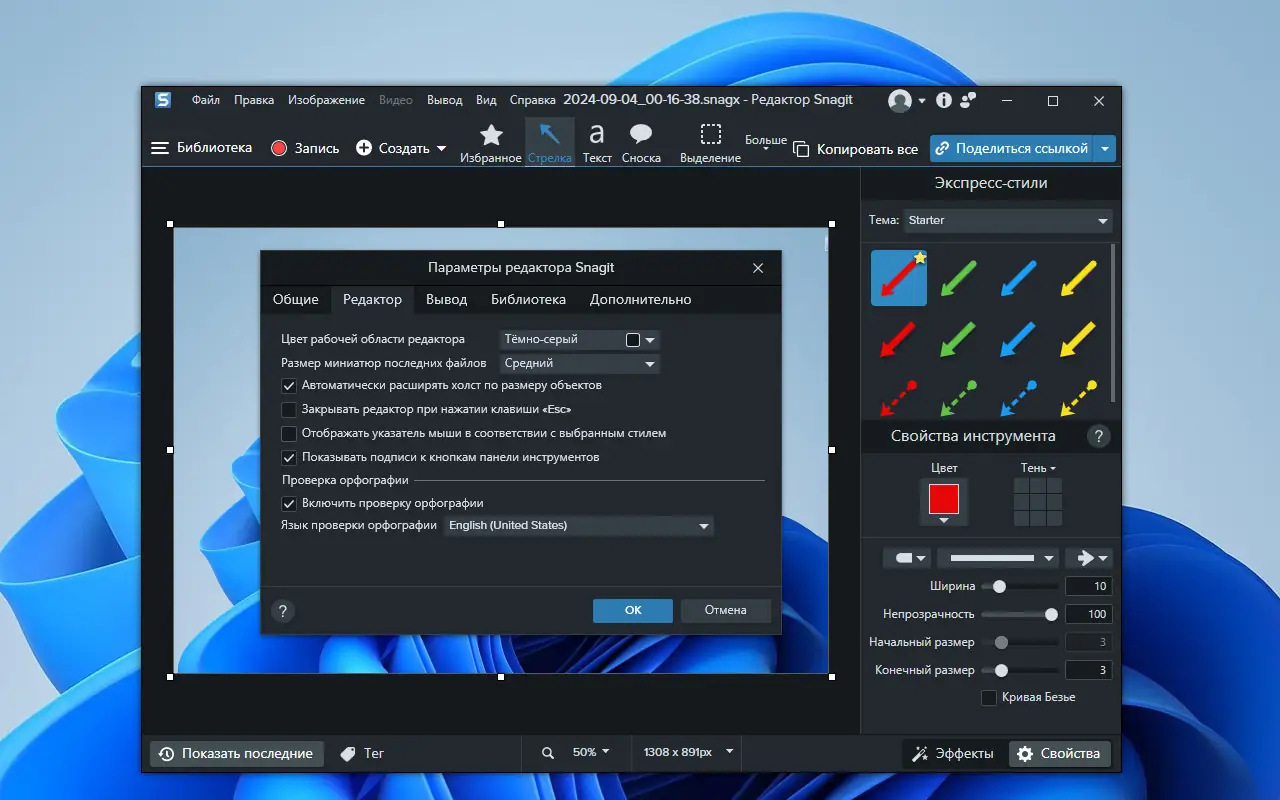Enable the Кривая Безье checkbox
The image size is (1280, 800).
989,697
